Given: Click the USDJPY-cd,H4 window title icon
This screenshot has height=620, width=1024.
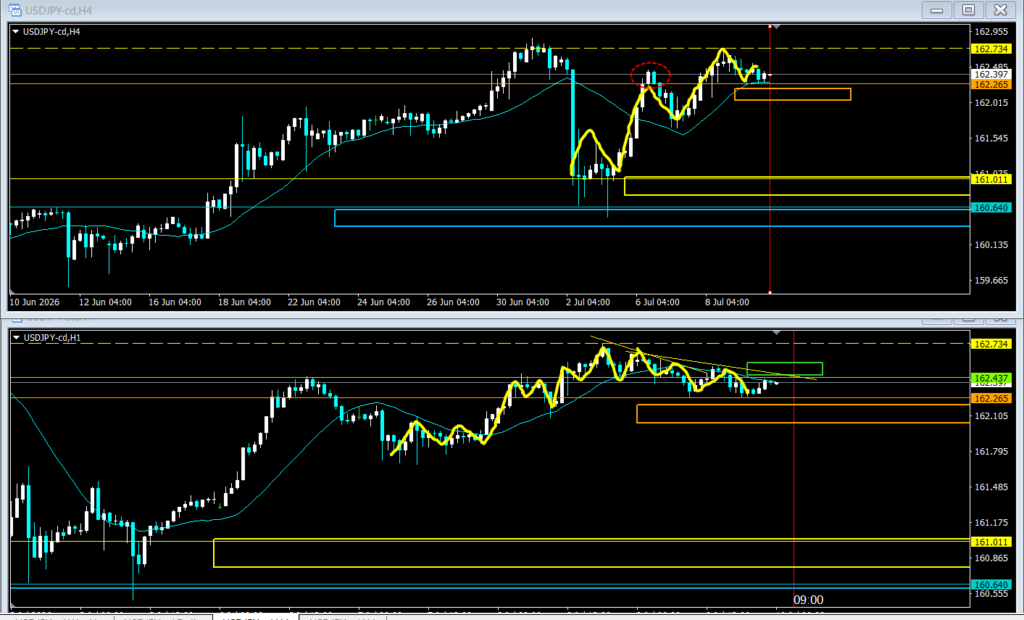Looking at the screenshot, I should pos(14,10).
